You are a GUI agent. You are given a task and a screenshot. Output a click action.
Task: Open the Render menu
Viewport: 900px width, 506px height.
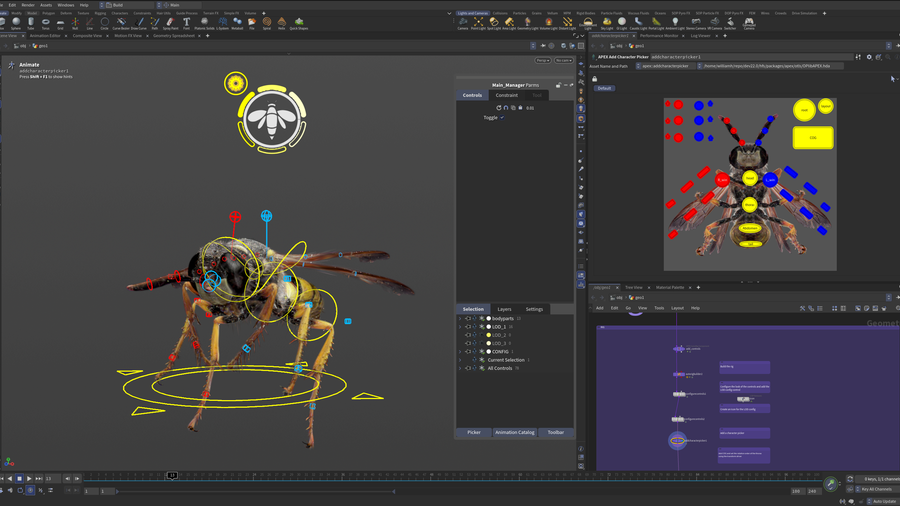[28, 5]
